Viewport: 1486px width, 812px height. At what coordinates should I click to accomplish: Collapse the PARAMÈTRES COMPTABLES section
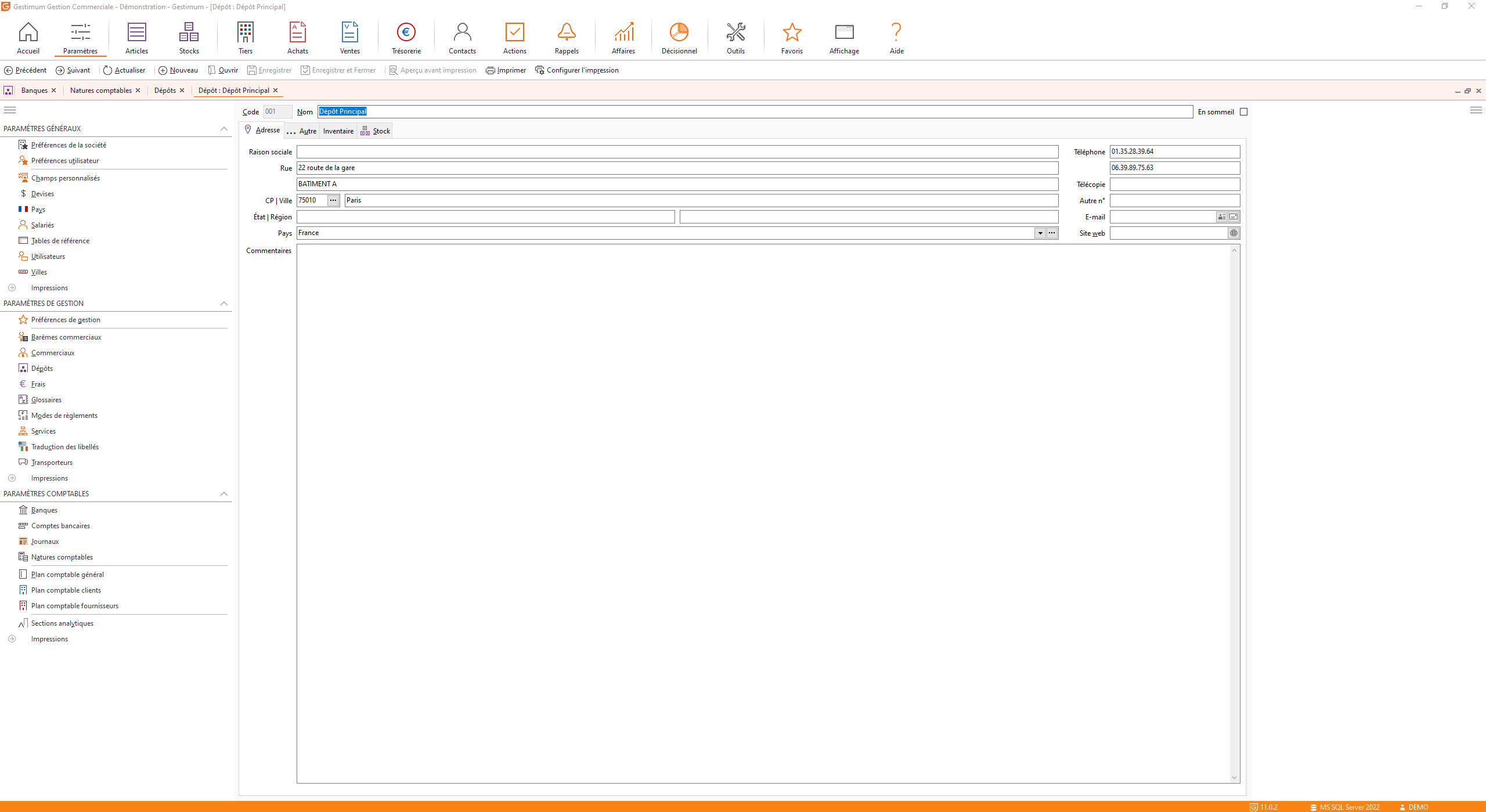(224, 494)
